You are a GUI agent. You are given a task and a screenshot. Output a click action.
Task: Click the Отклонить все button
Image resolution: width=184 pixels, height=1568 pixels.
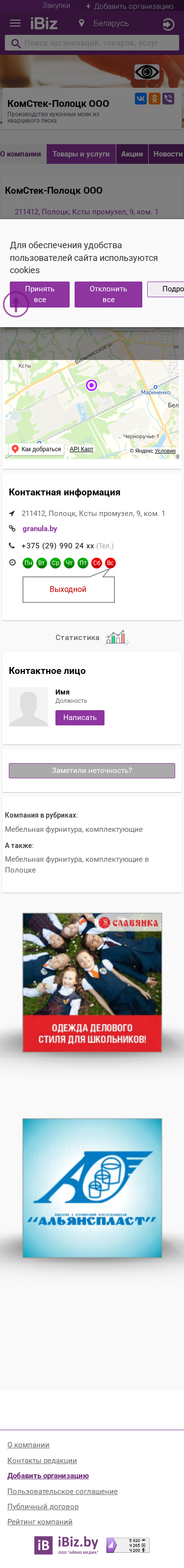click(x=108, y=294)
